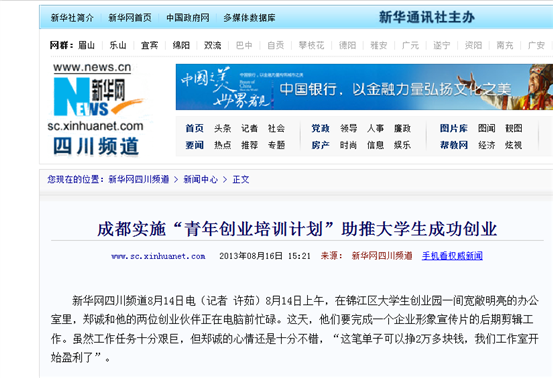Click www.sc.xinhuanet.com link below headline
Screen dimensions: 553x378
[158, 256]
